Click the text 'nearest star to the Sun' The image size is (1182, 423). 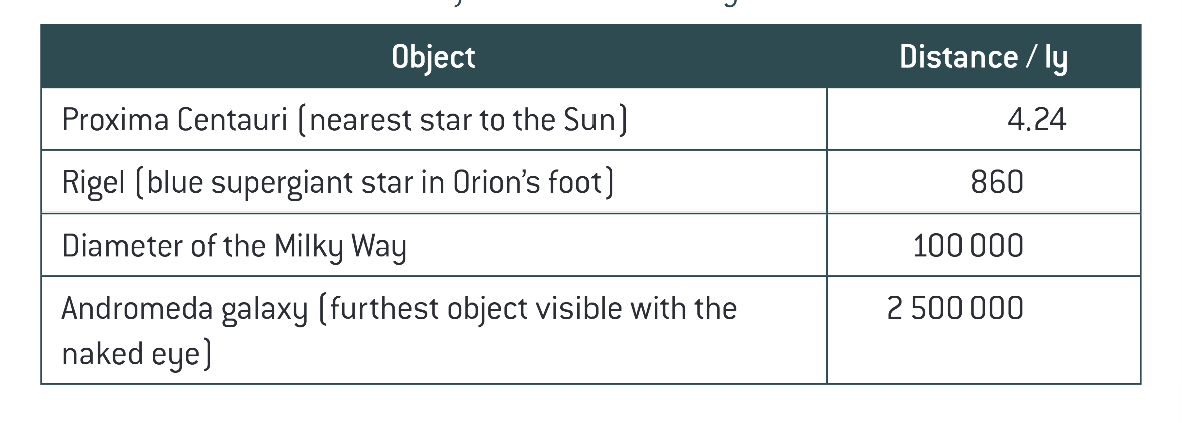click(467, 121)
